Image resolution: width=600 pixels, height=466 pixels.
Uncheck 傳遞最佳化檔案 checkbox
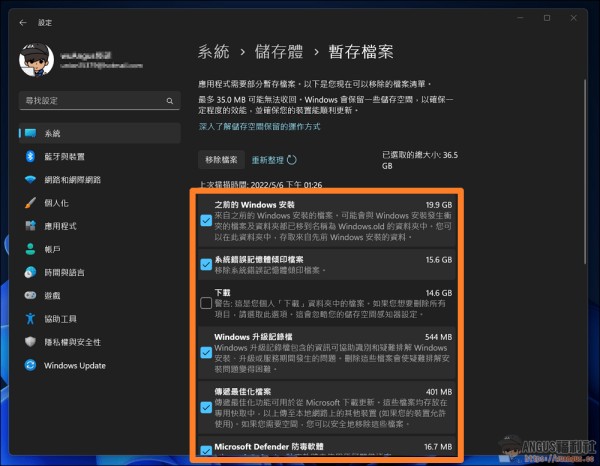pos(206,407)
